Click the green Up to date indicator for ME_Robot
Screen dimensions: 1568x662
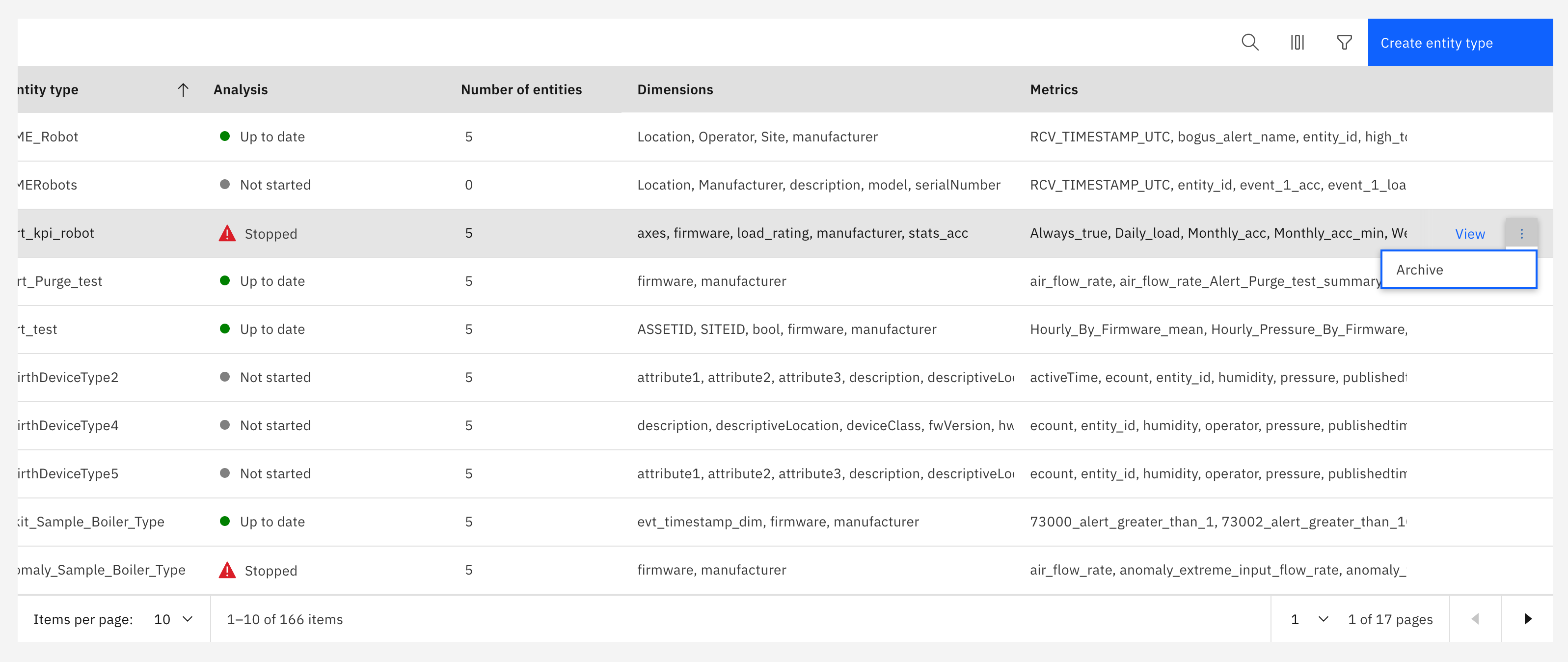225,137
